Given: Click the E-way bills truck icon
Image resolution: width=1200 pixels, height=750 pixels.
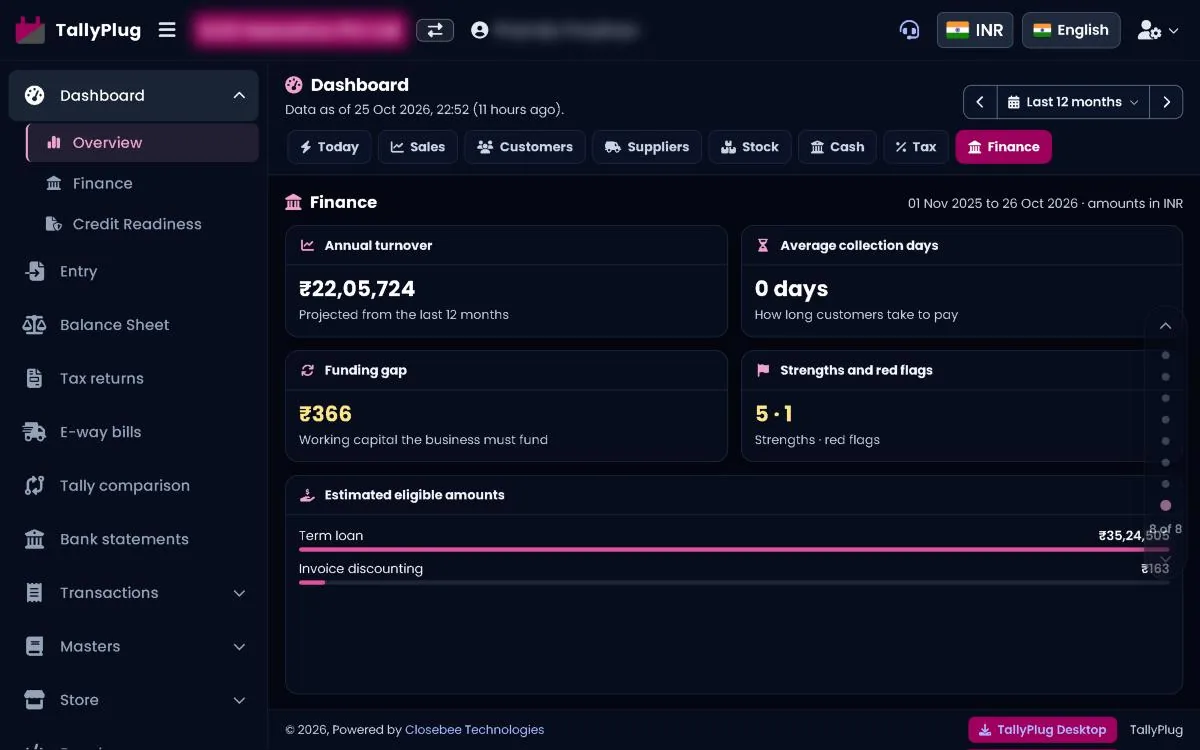Looking at the screenshot, I should click(x=35, y=432).
